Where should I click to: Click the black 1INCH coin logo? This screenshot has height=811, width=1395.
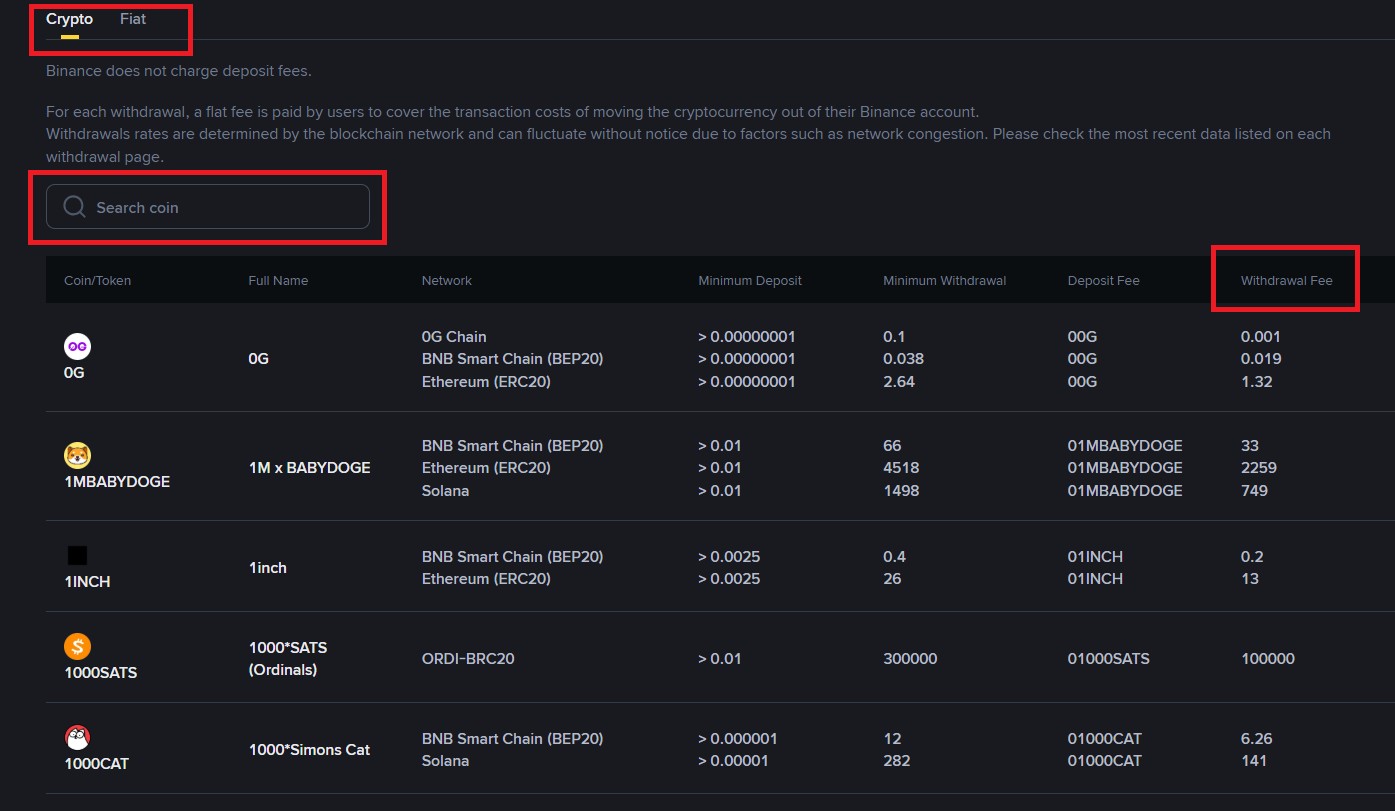(x=77, y=555)
